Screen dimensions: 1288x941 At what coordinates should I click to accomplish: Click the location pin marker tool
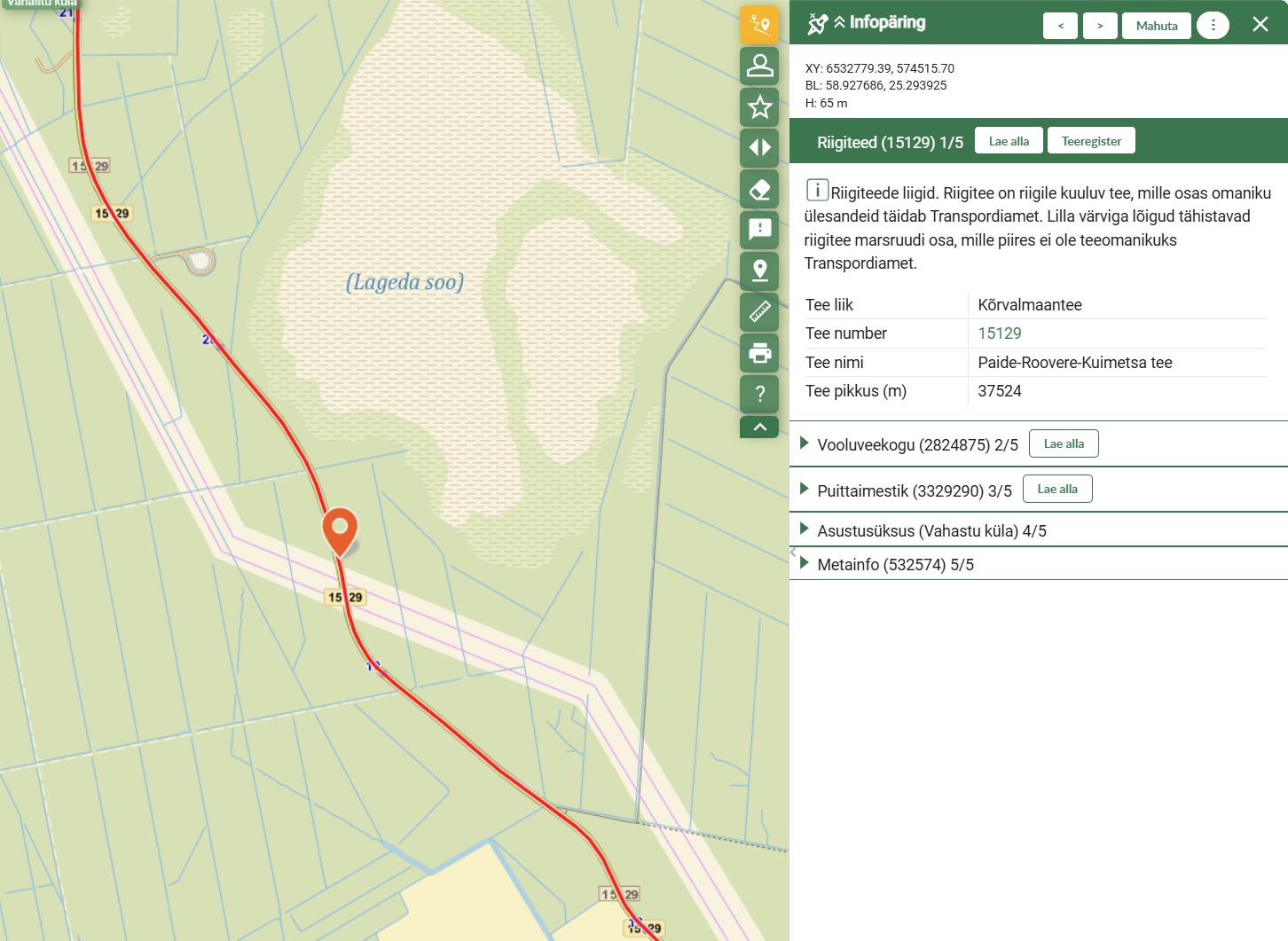tap(759, 271)
